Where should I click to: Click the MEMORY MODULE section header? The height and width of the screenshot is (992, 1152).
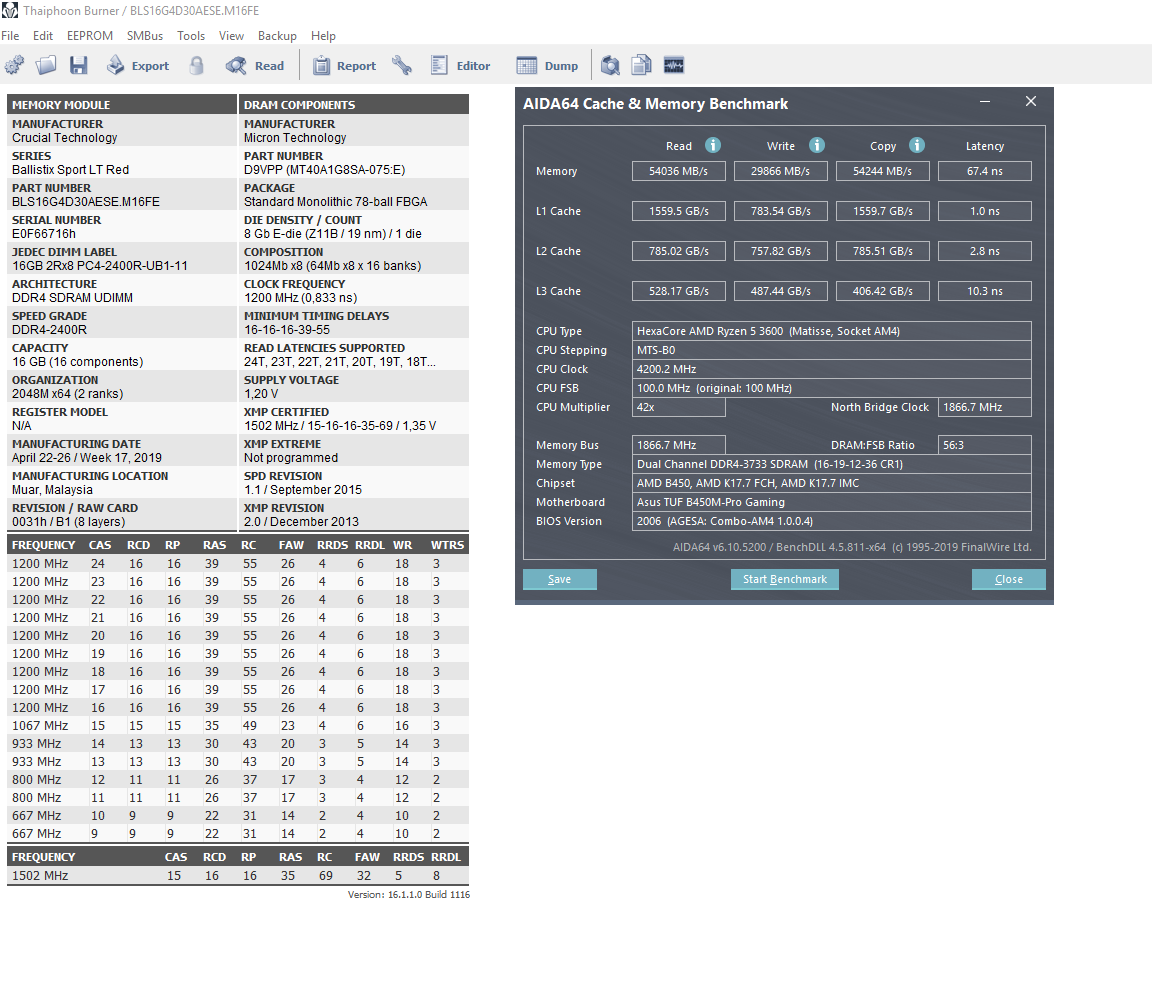click(122, 104)
